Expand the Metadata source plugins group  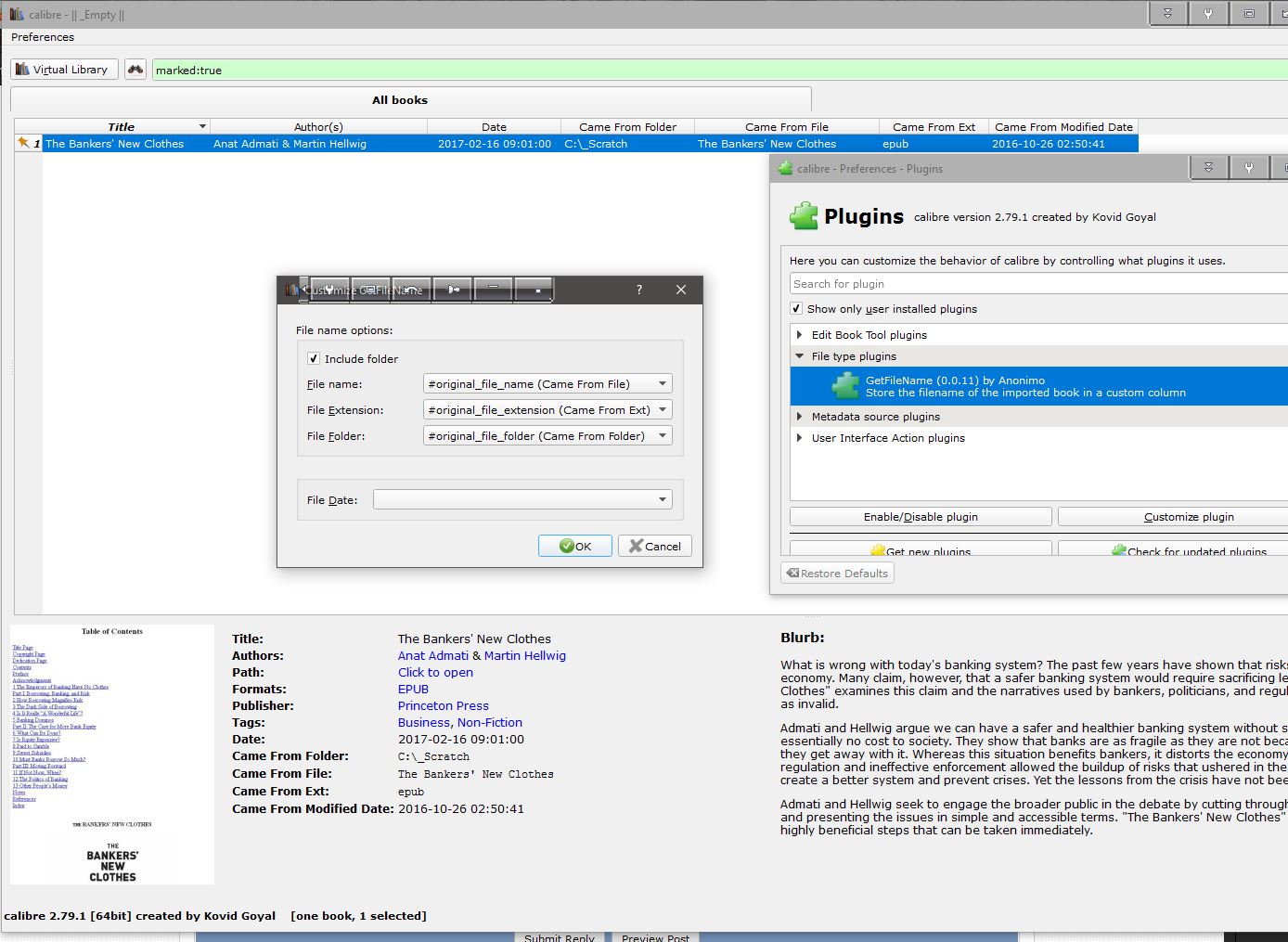coord(799,417)
